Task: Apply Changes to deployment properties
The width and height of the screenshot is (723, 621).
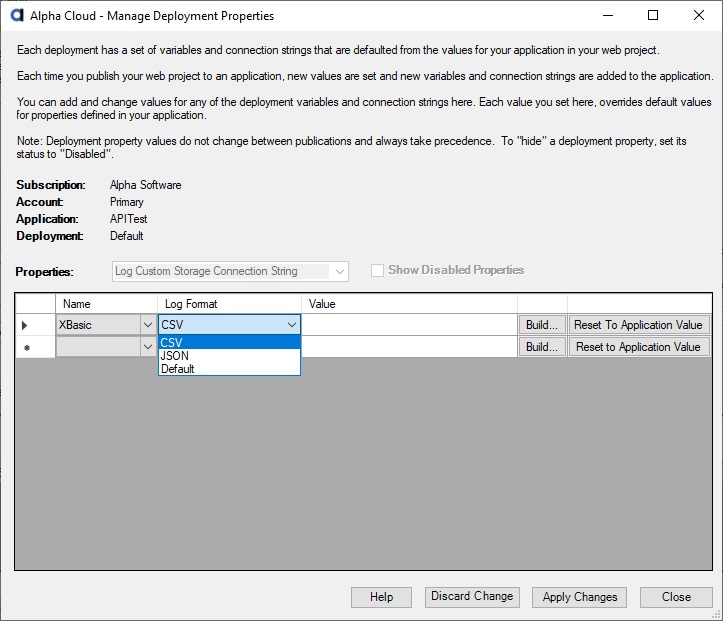Action: click(x=580, y=597)
